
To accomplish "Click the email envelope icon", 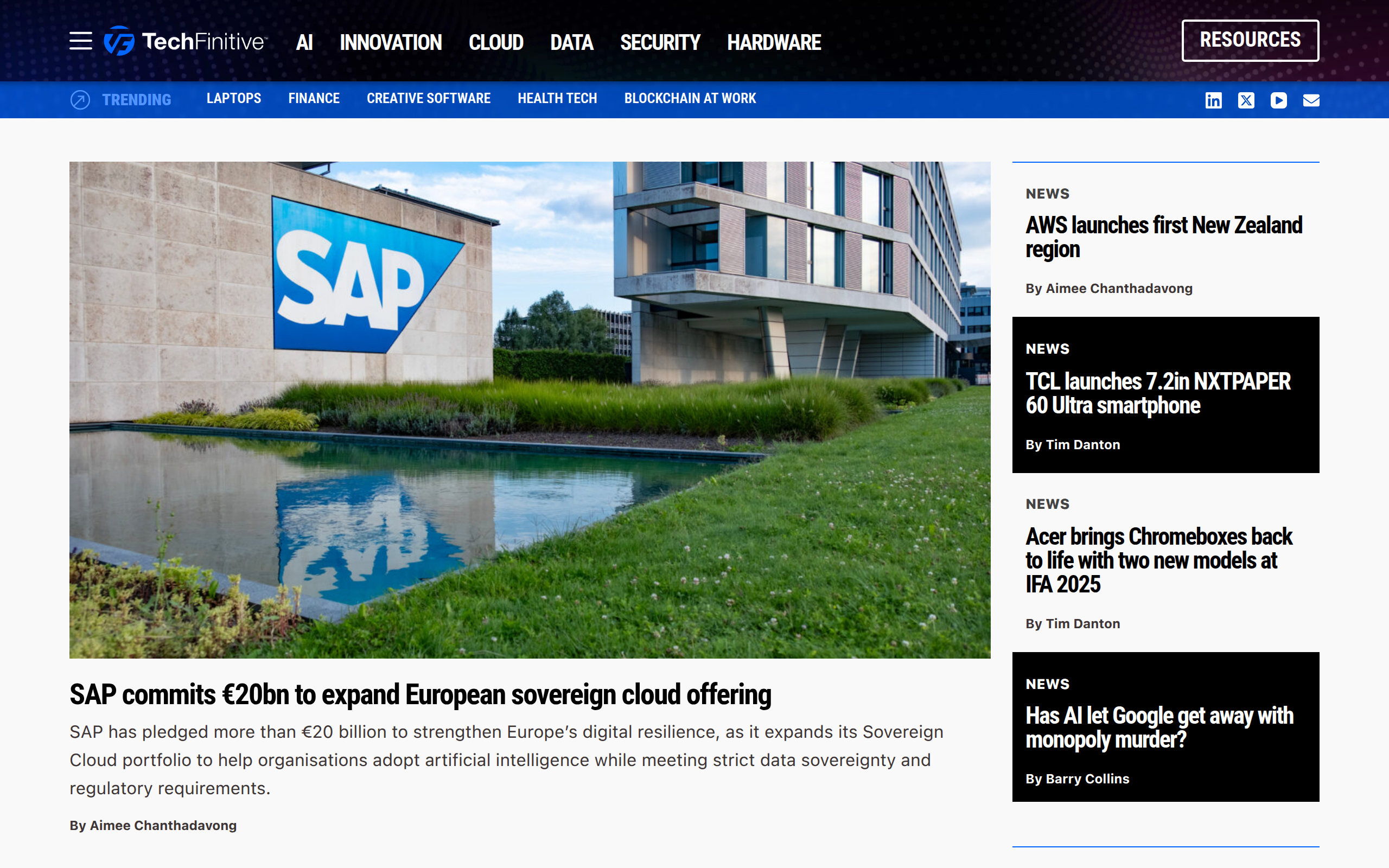I will coord(1311,100).
